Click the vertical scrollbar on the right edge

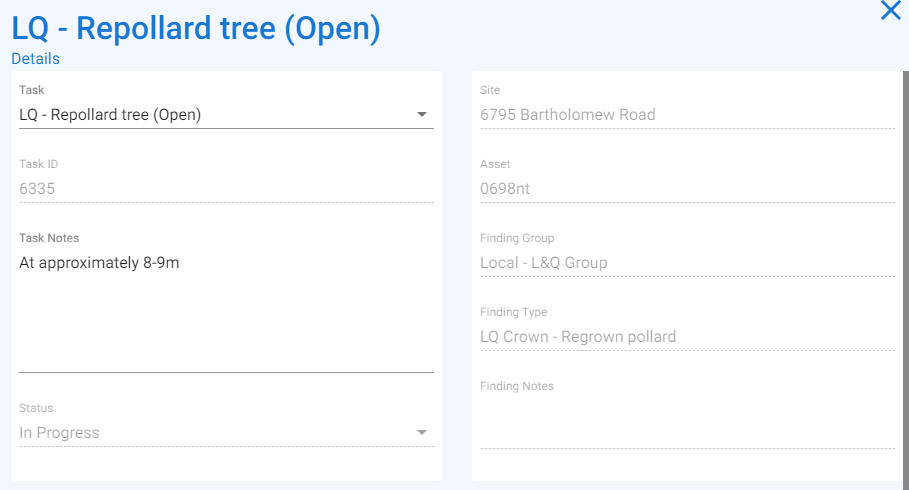(906, 275)
